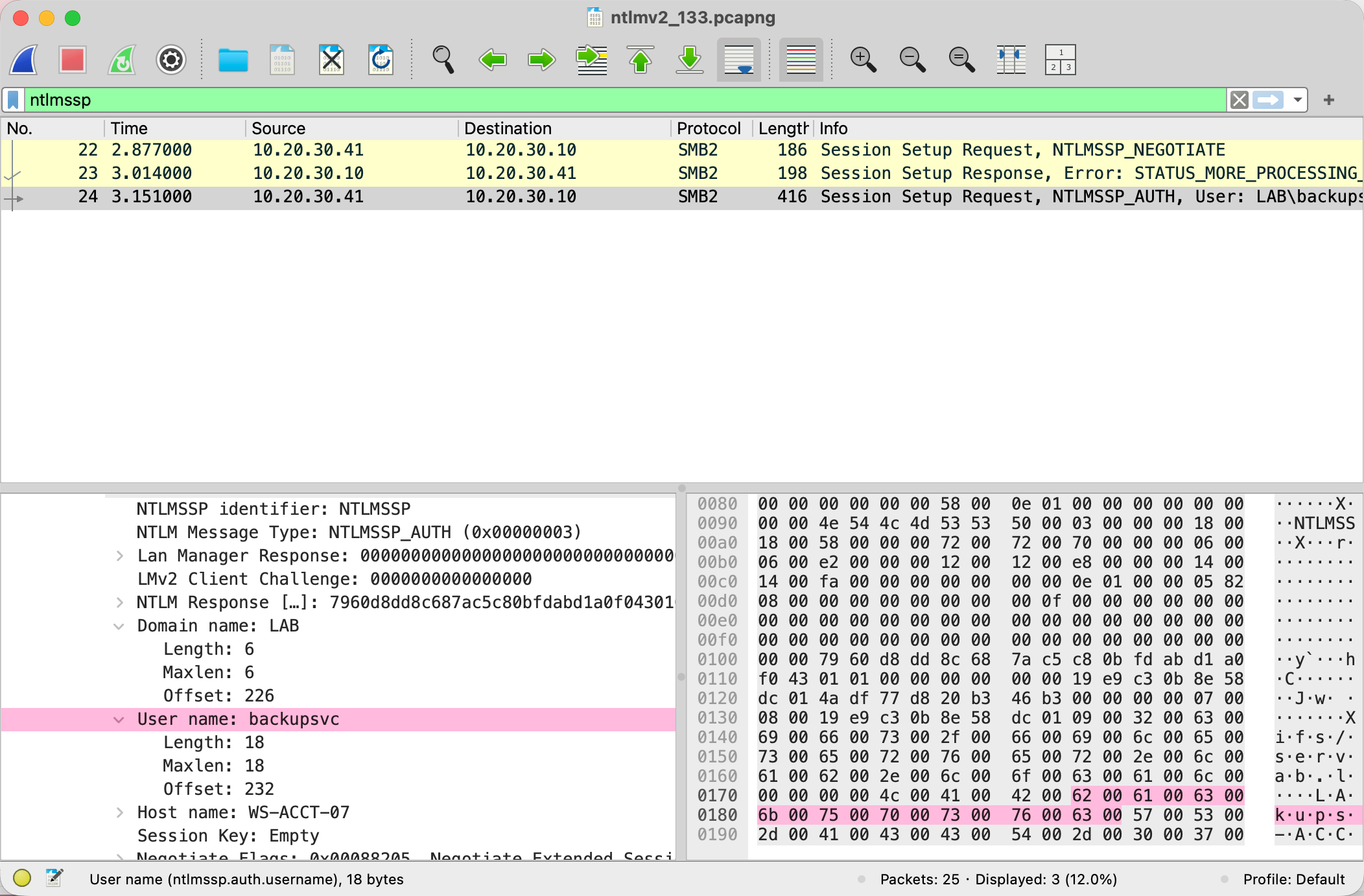Image resolution: width=1364 pixels, height=896 pixels.
Task: Select packet 23 Session Setup Response
Action: [x=682, y=173]
